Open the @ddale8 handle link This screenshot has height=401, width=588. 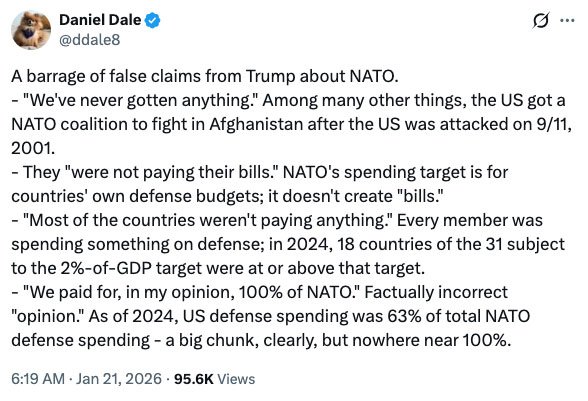coord(90,40)
